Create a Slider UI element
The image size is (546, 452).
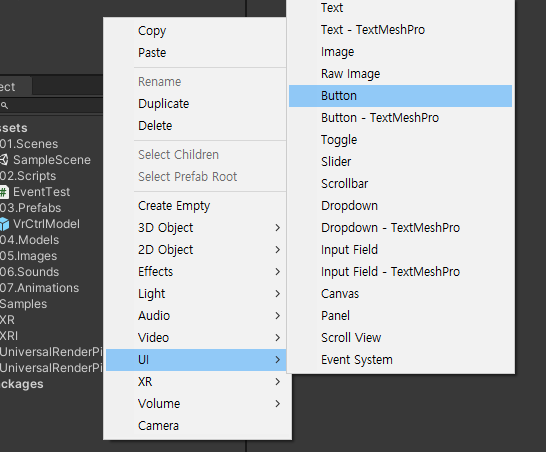pos(400,162)
